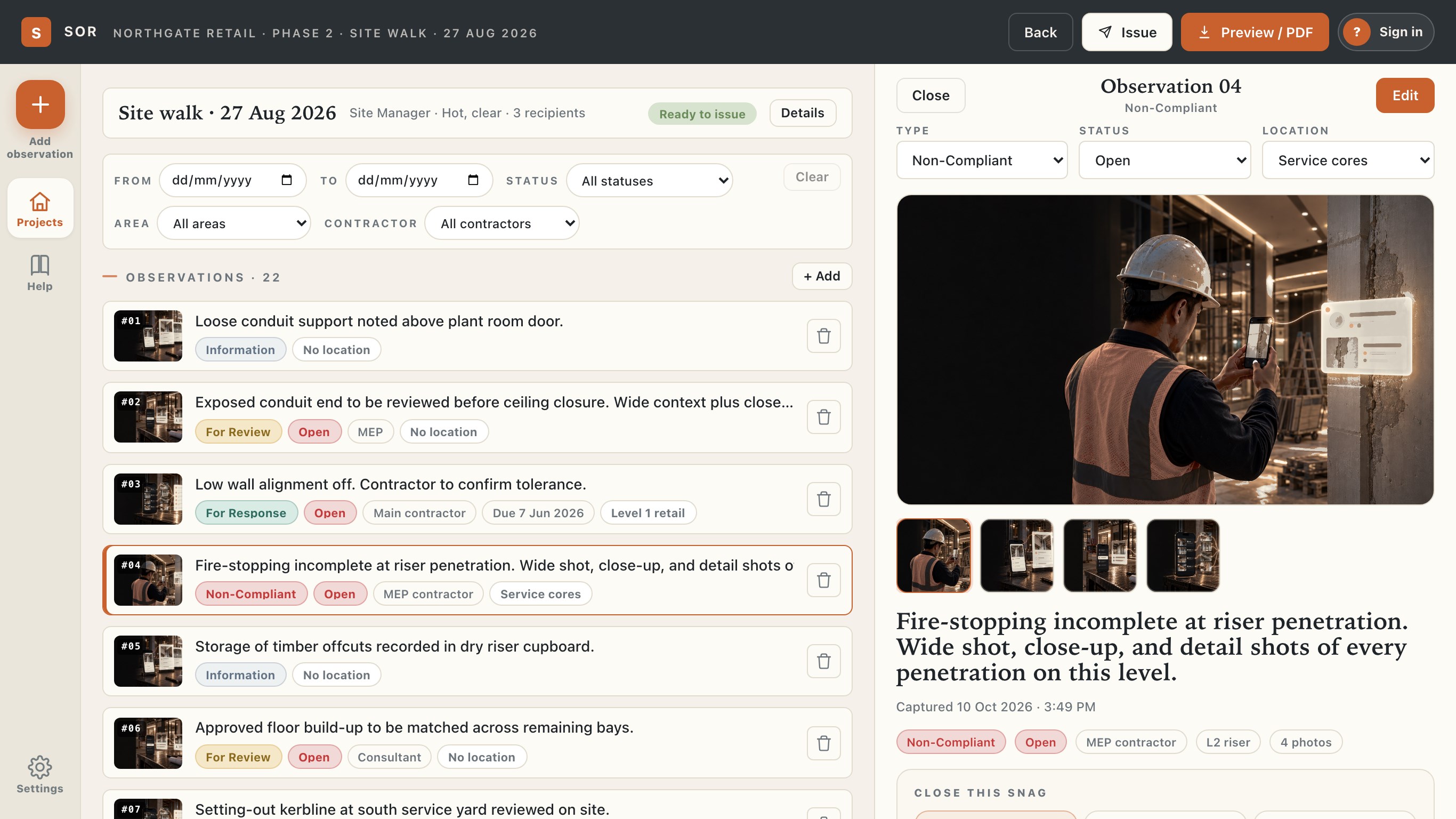The image size is (1456, 819).
Task: Click the question mark avatar icon
Action: pos(1356,32)
